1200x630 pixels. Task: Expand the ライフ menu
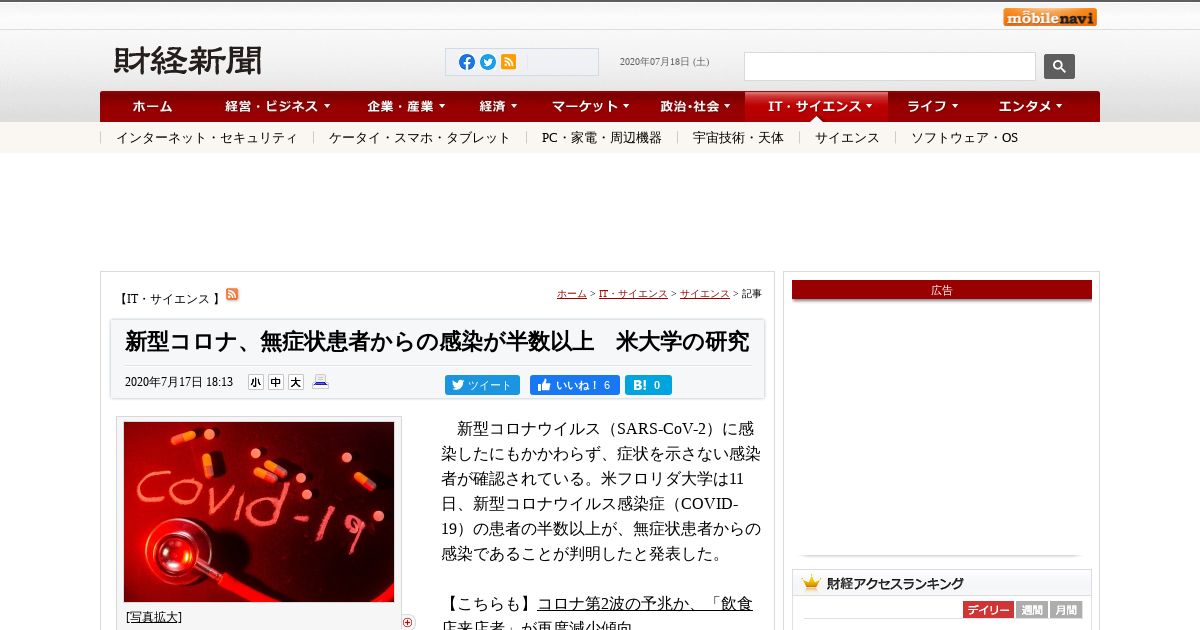933,106
